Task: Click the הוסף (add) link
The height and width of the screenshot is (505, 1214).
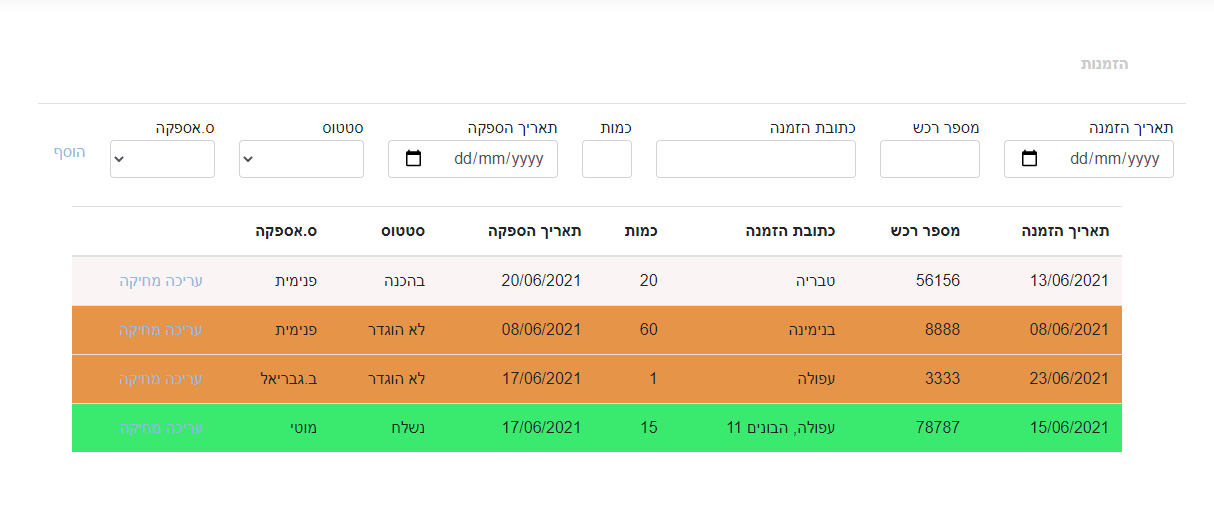Action: coord(70,152)
